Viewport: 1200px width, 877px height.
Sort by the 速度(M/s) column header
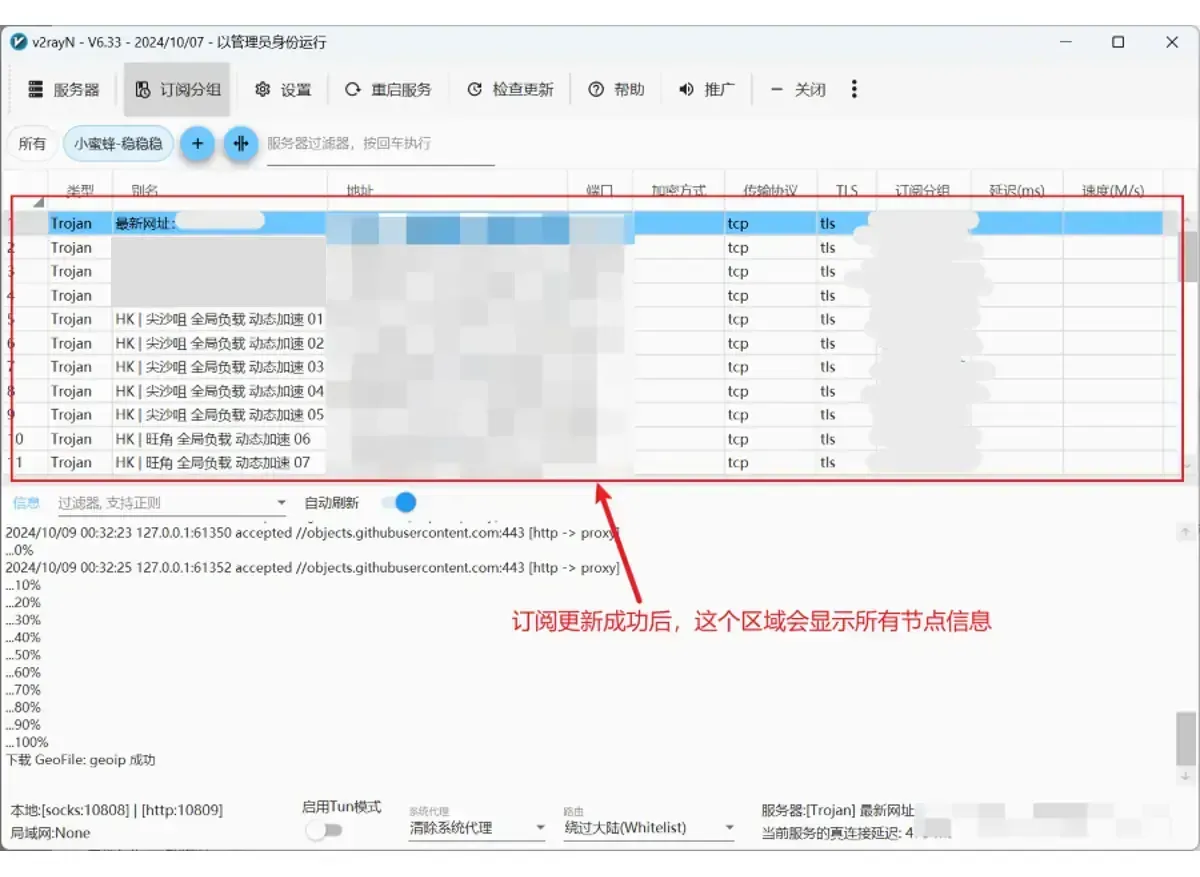pyautogui.click(x=1113, y=190)
